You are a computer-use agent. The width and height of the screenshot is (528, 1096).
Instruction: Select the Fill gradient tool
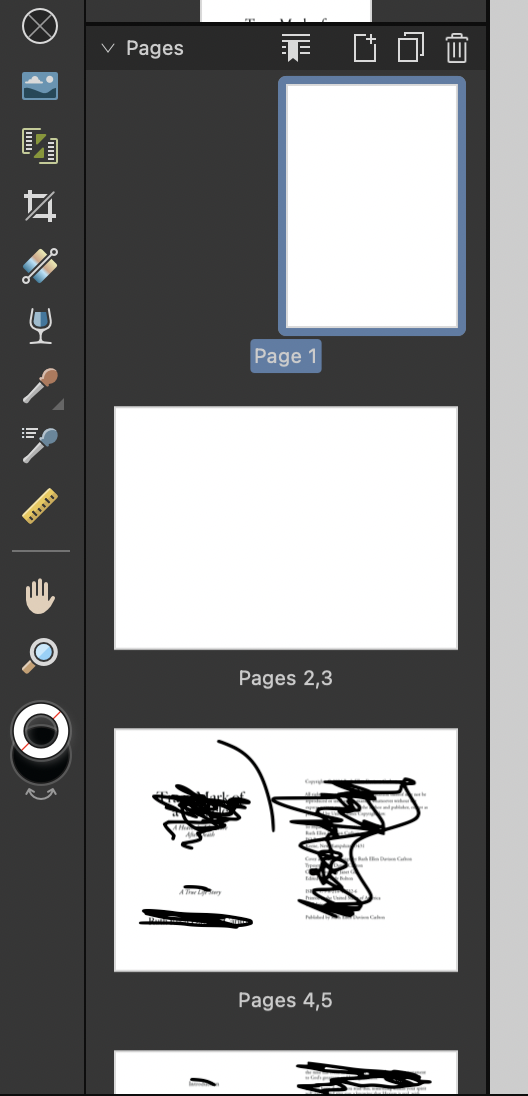click(40, 266)
